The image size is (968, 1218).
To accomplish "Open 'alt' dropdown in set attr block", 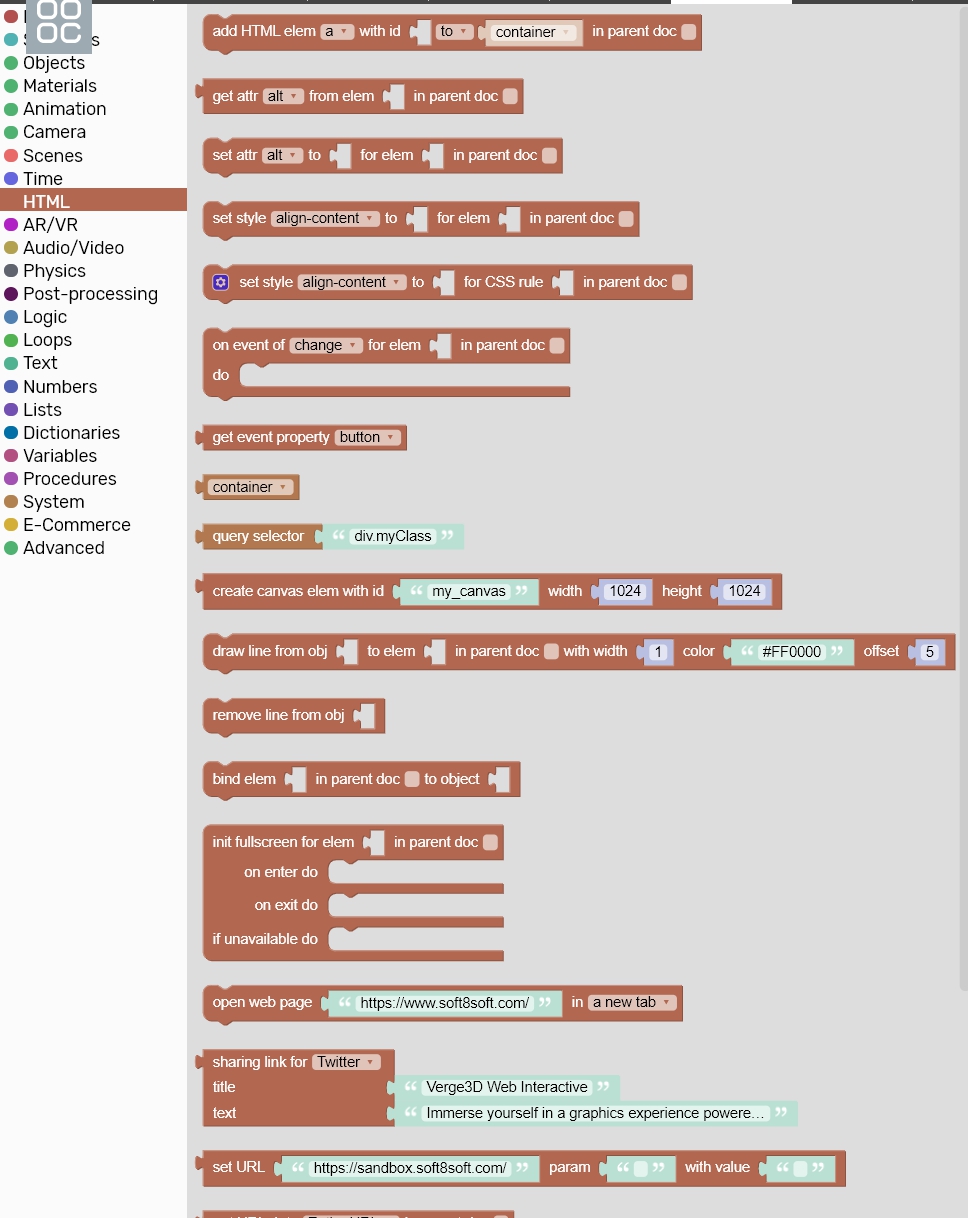I will click(283, 156).
